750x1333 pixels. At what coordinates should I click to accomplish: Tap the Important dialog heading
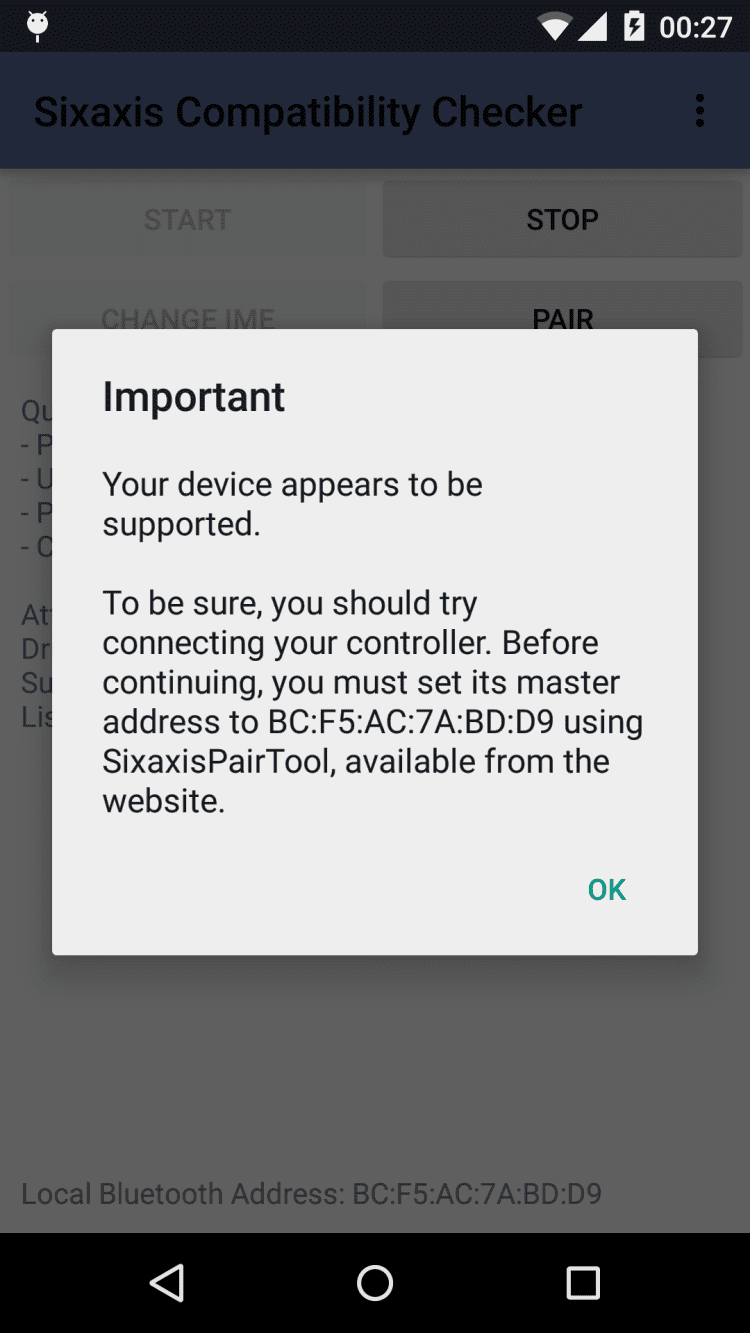tap(194, 397)
